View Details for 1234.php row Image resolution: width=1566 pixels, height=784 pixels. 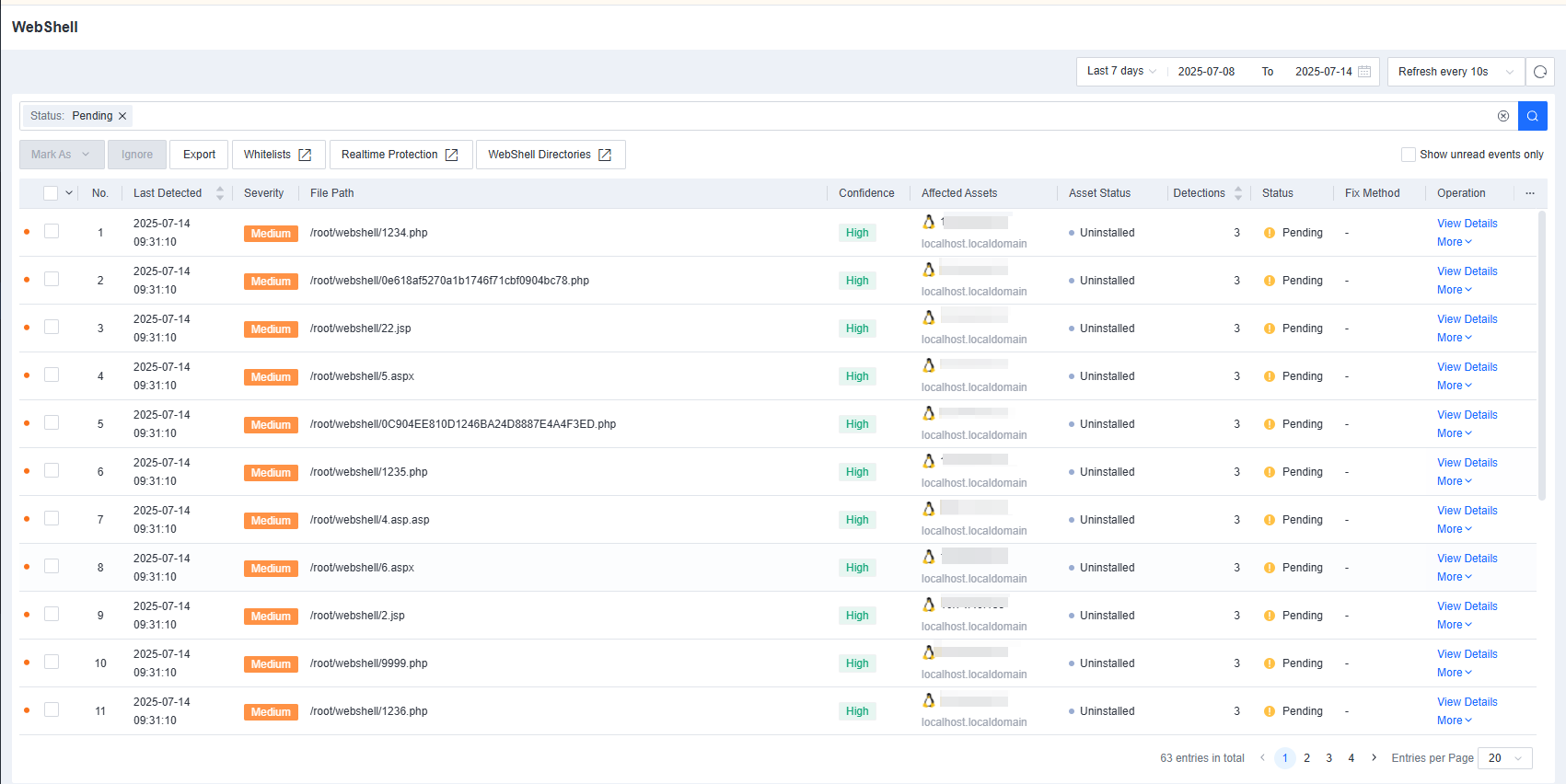coord(1467,224)
